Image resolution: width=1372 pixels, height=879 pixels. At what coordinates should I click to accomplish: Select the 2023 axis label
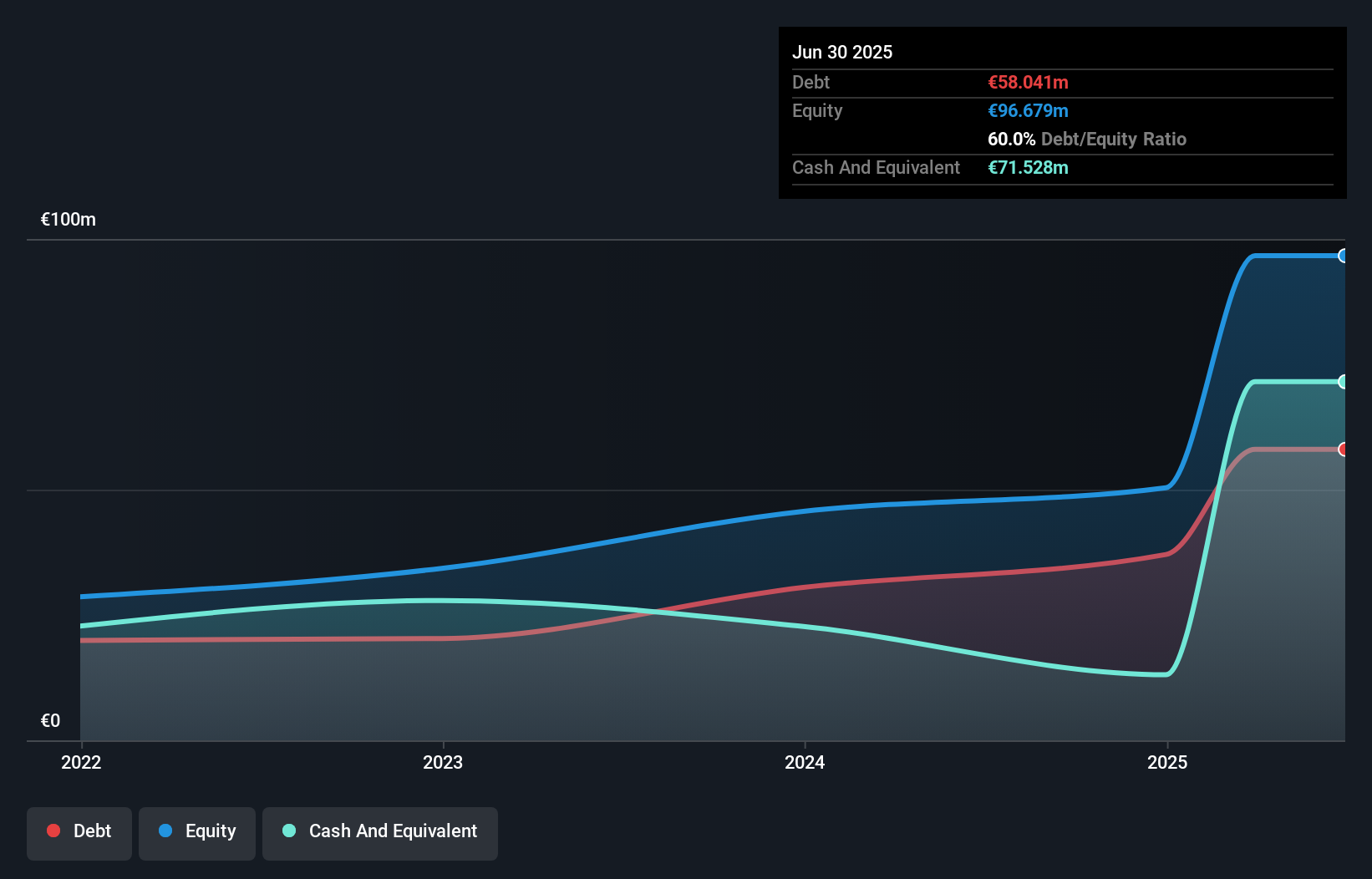pos(444,762)
